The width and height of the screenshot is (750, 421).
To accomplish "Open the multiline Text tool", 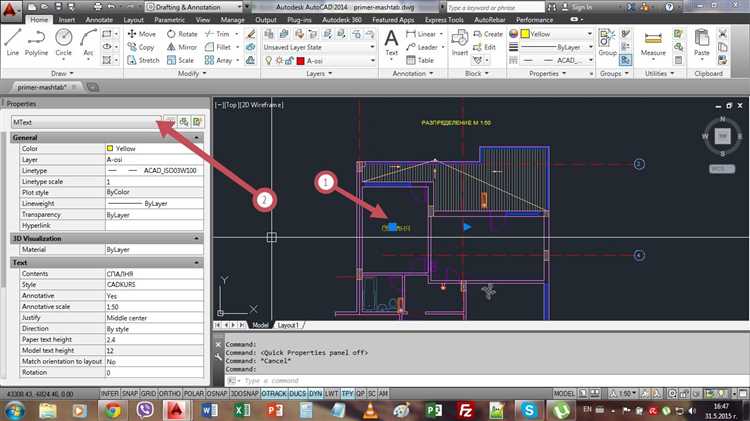I will [391, 42].
